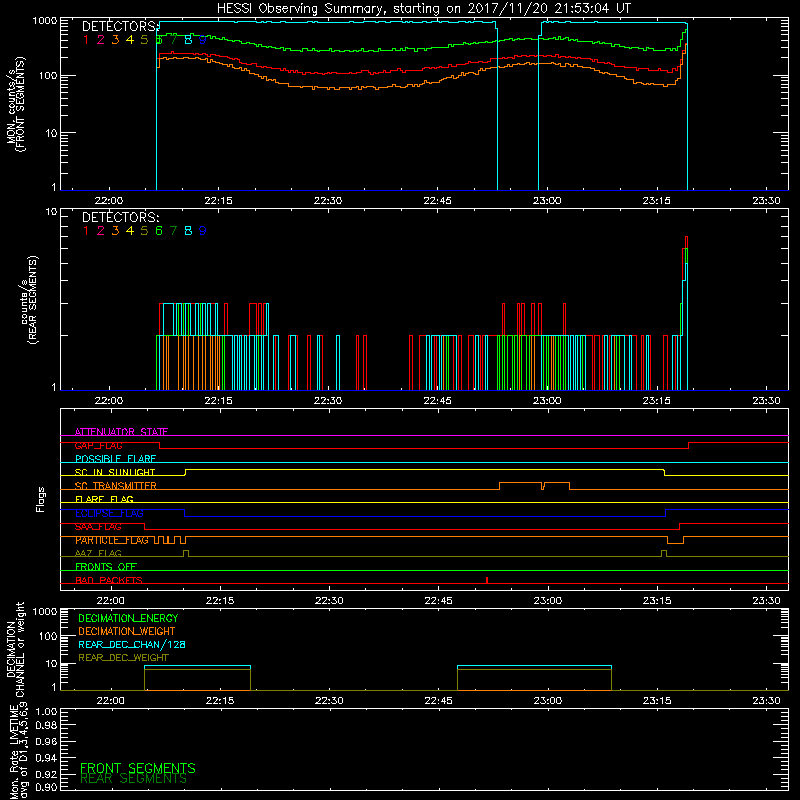800x800 pixels.
Task: Click the DECIMATION_WEIGHT legend entry
Action: (x=127, y=631)
